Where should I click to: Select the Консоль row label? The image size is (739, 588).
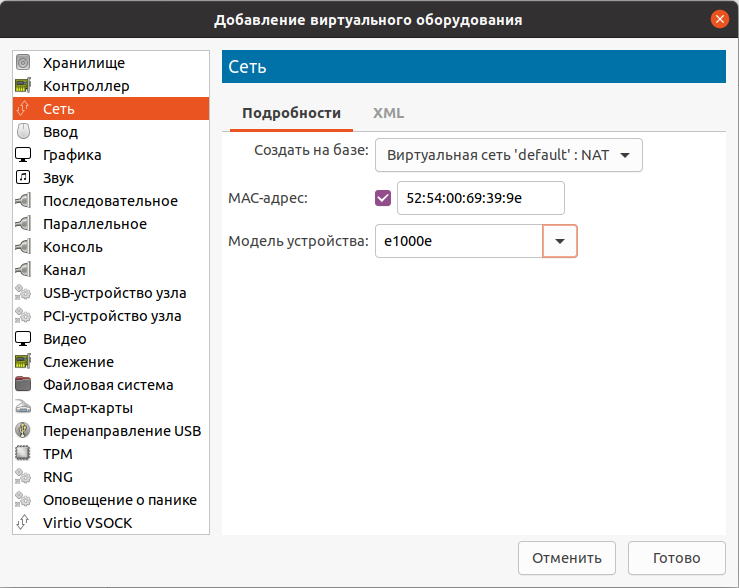pyautogui.click(x=73, y=247)
